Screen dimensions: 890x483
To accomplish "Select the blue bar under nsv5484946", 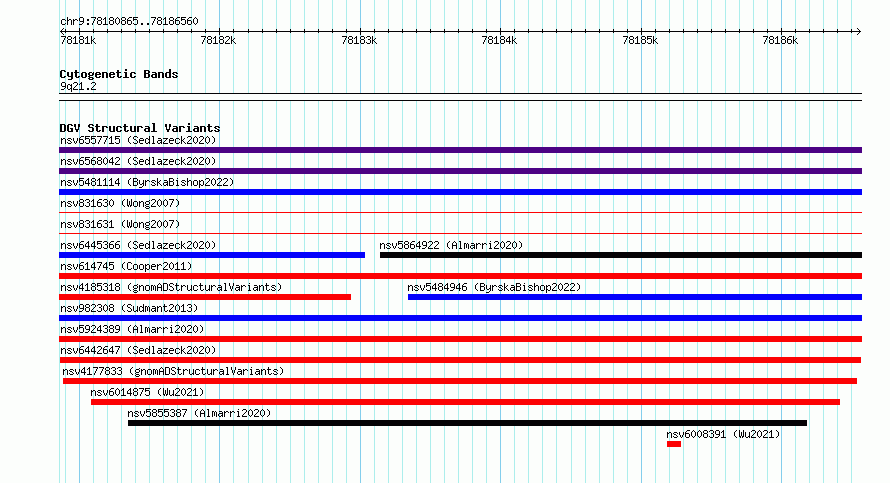I will (x=635, y=297).
